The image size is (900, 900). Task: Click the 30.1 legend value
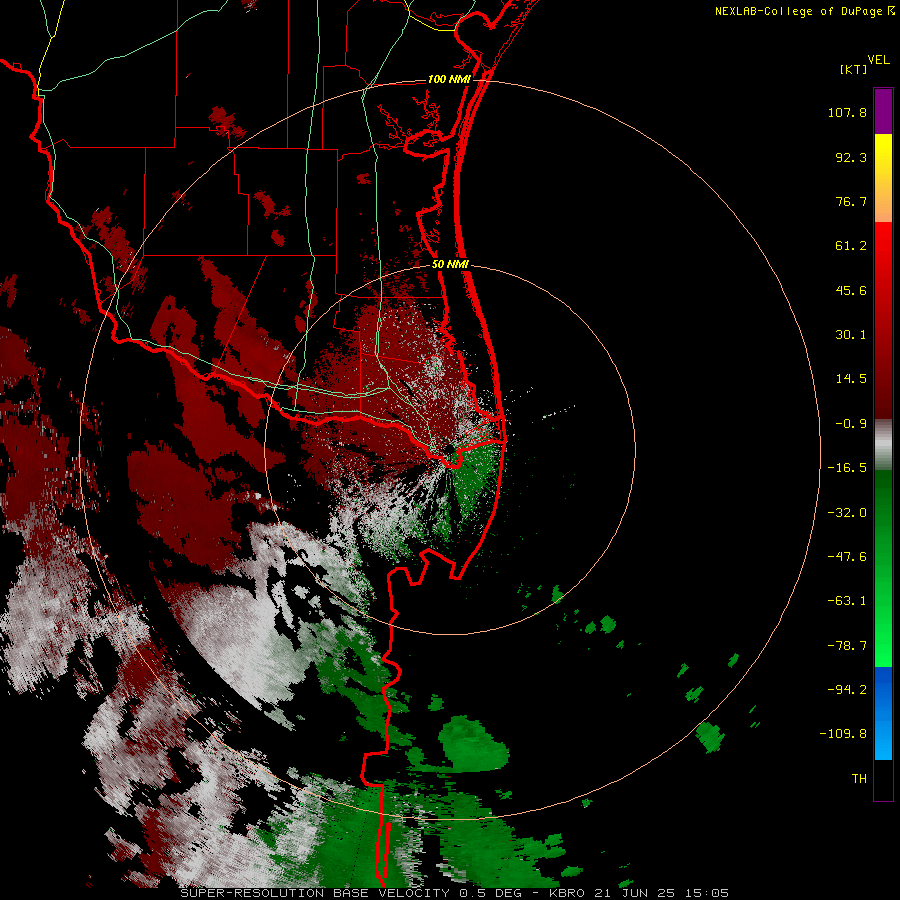[x=851, y=335]
